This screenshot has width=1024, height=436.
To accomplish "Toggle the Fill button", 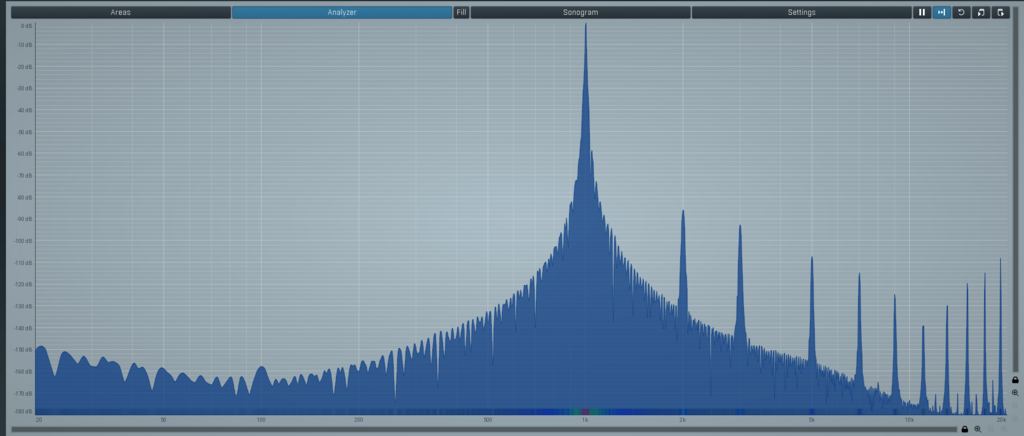I will click(461, 12).
